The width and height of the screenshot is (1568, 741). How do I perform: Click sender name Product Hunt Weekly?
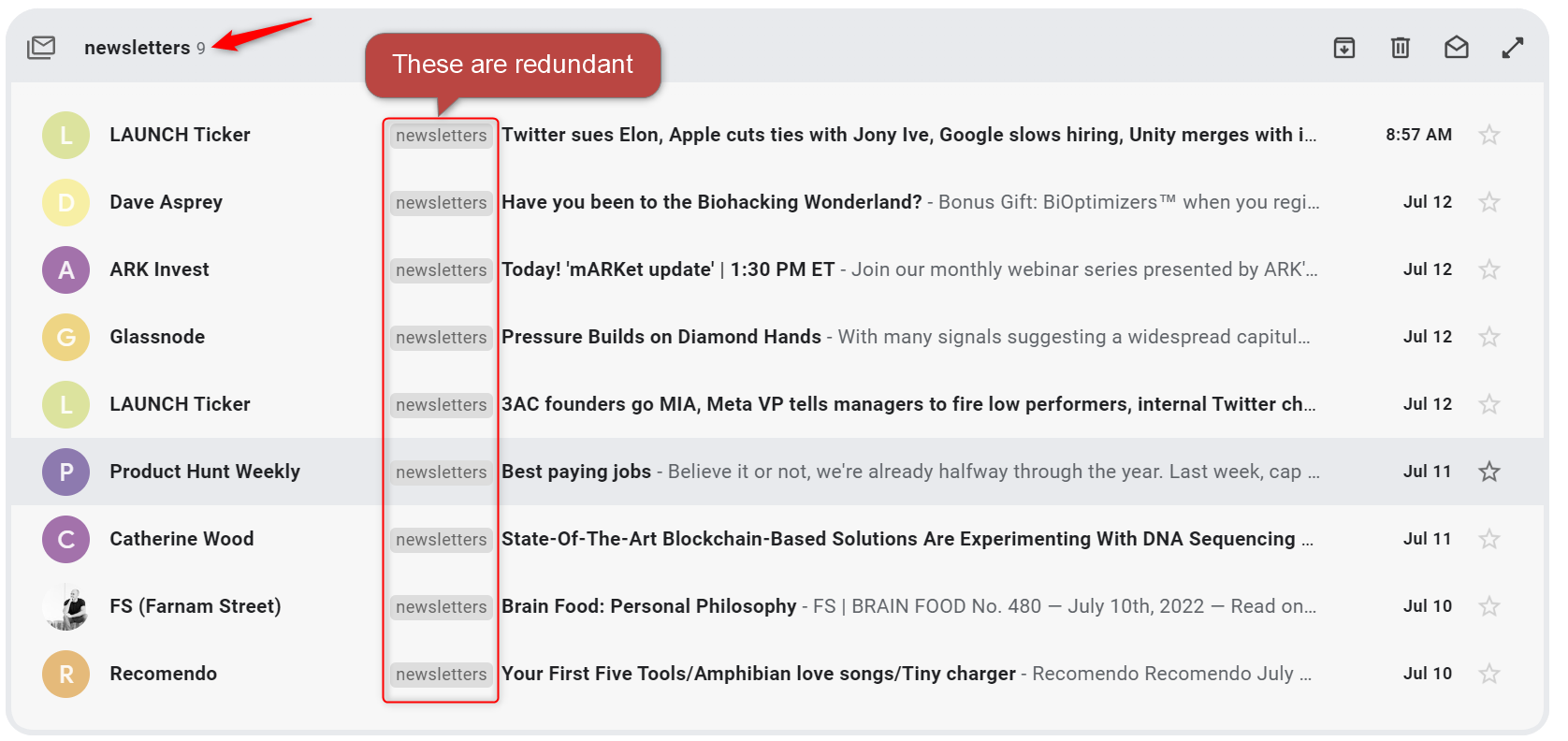pos(205,472)
